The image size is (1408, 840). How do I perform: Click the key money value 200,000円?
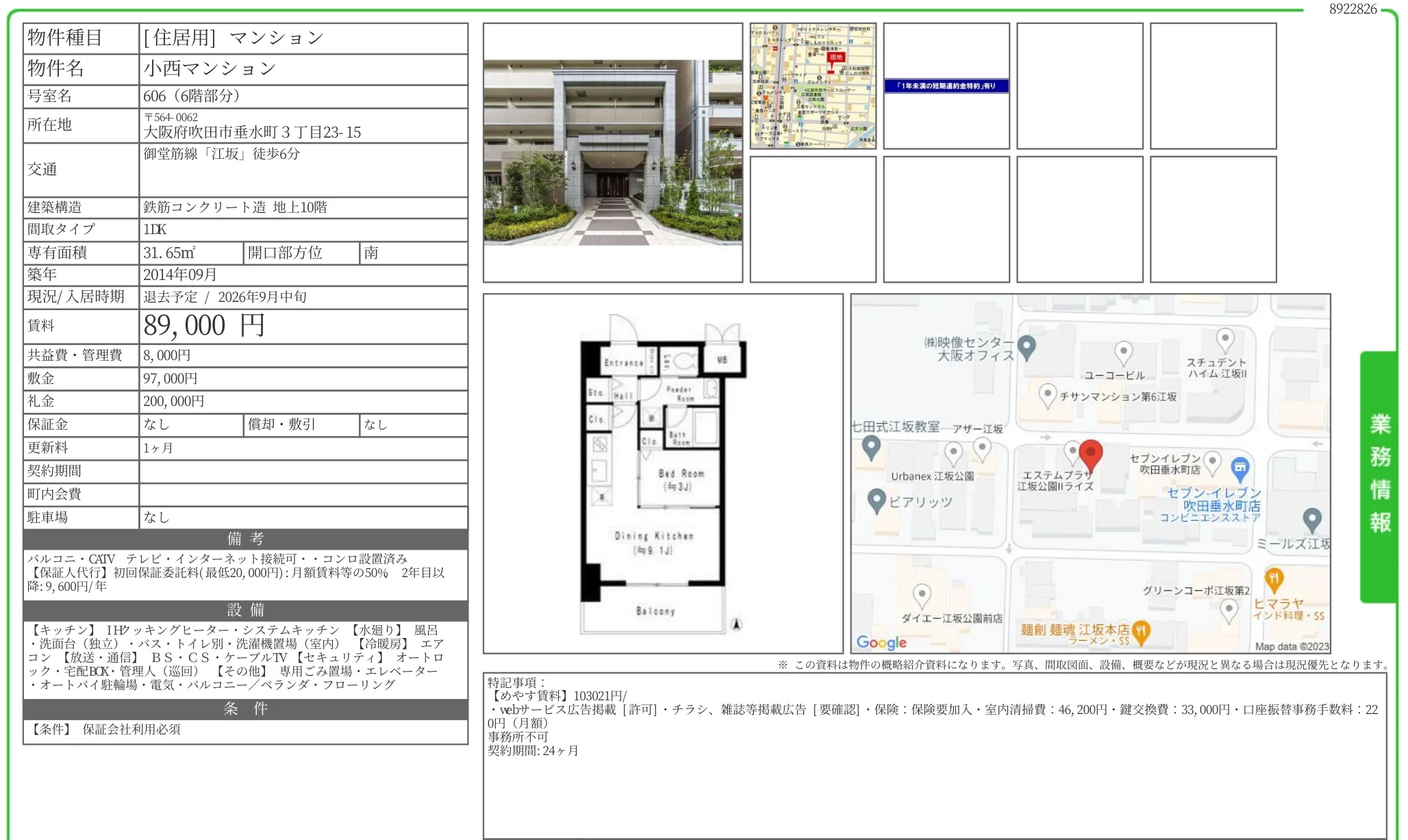[174, 401]
